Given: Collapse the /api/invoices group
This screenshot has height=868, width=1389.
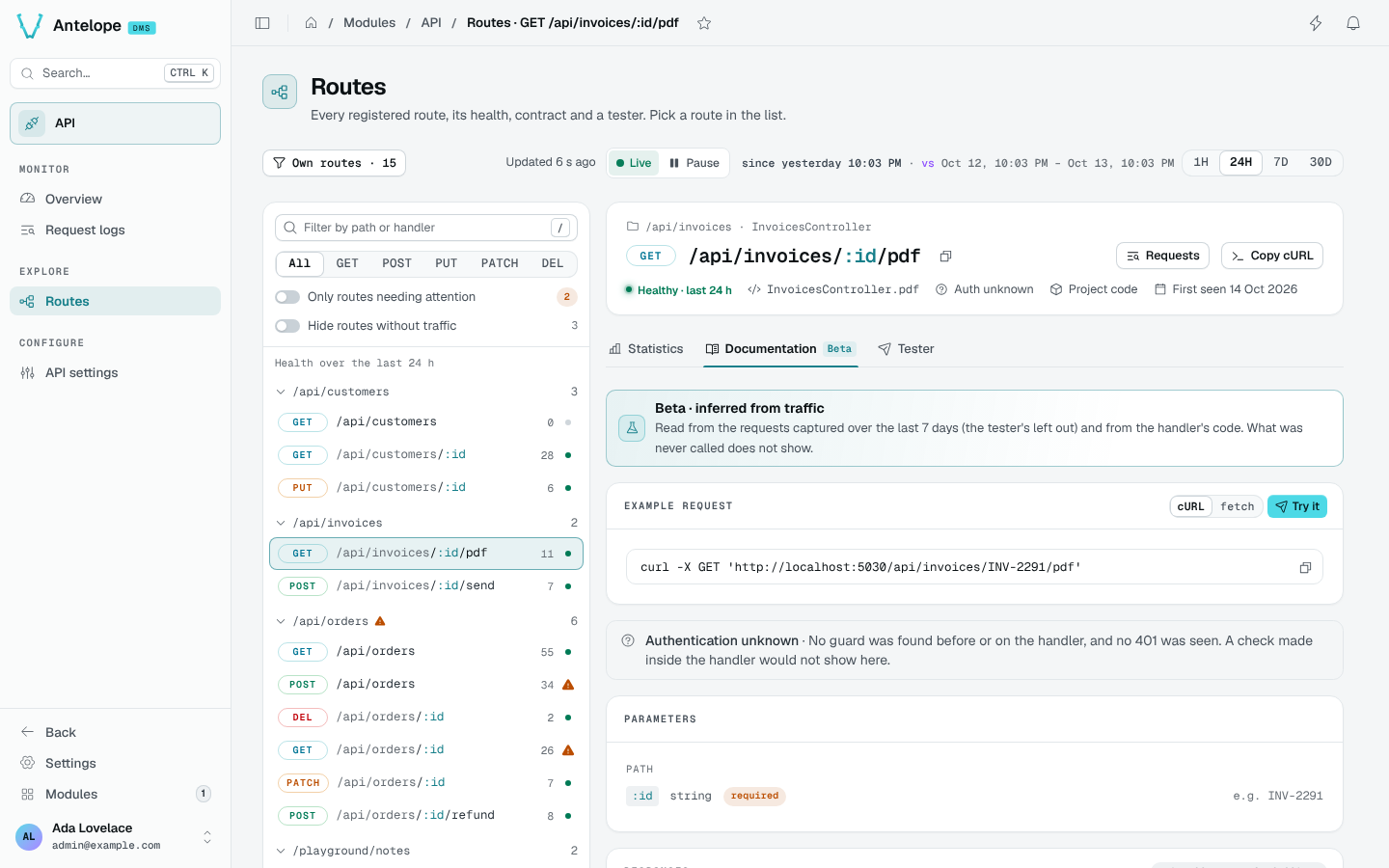Looking at the screenshot, I should pos(426,523).
